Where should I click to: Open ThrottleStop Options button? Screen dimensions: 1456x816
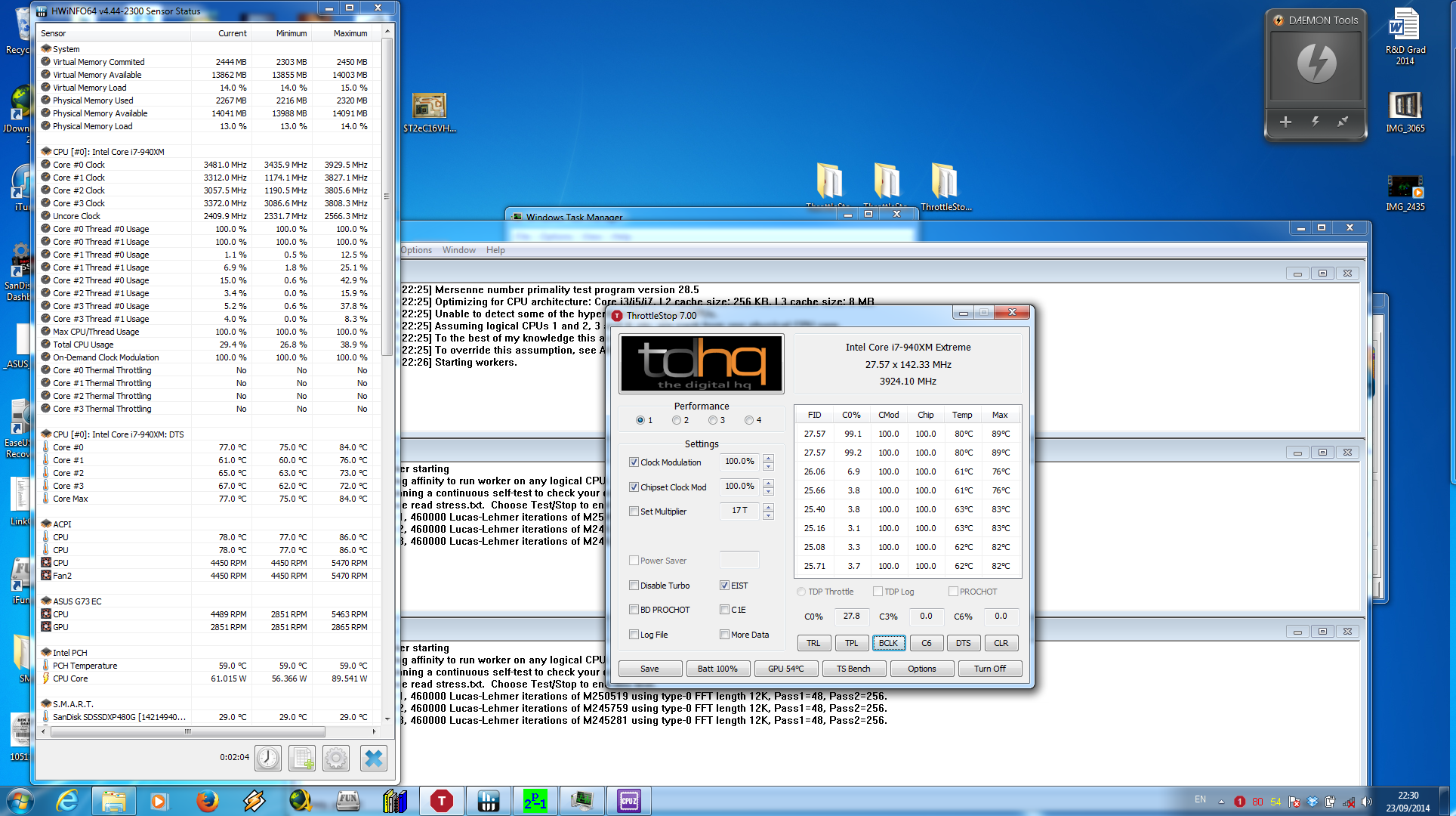[x=921, y=669]
